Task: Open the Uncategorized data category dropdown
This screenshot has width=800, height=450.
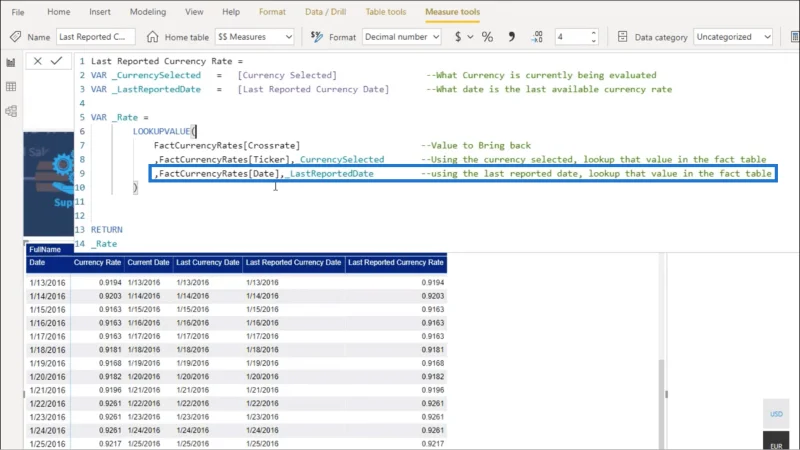Action: (x=733, y=37)
